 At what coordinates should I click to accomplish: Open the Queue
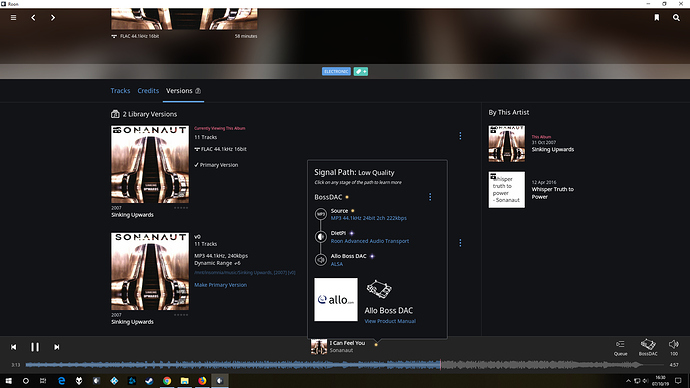(x=620, y=347)
